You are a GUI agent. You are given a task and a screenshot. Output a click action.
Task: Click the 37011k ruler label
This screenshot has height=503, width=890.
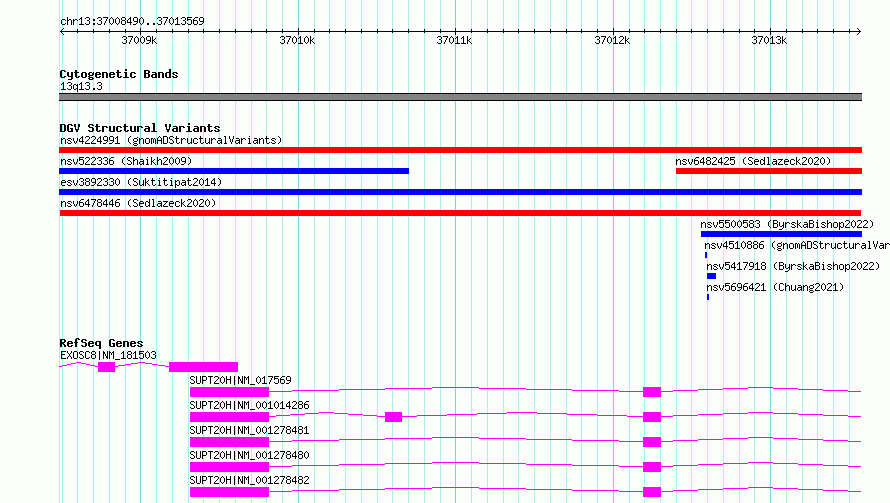tap(454, 40)
